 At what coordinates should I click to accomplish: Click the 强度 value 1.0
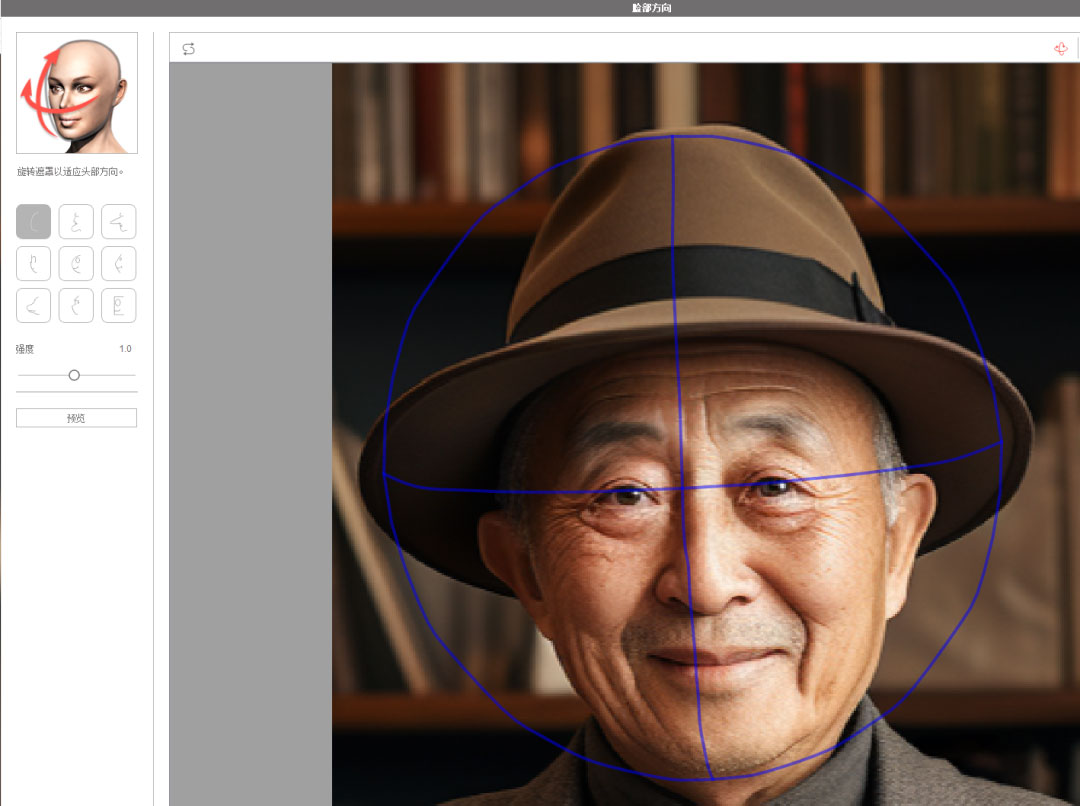point(125,349)
